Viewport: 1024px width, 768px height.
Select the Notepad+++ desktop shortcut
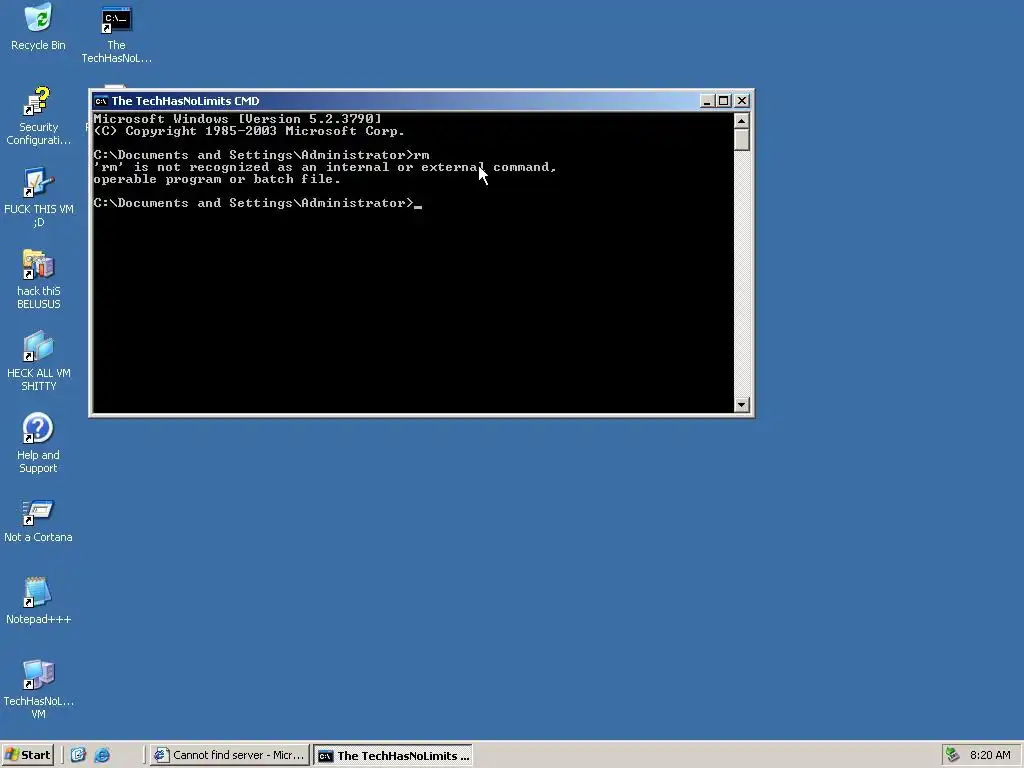click(x=38, y=601)
